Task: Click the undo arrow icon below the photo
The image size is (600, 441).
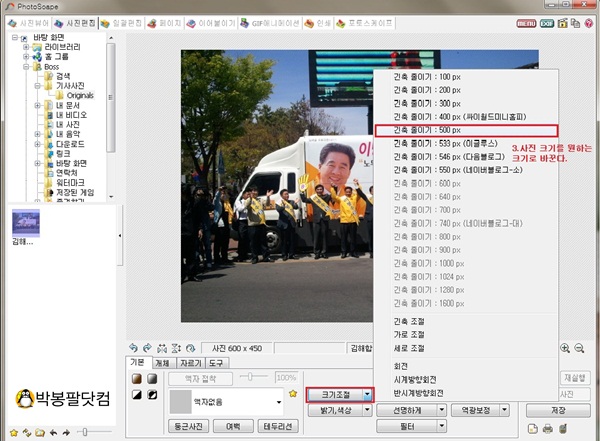Action: (135, 348)
